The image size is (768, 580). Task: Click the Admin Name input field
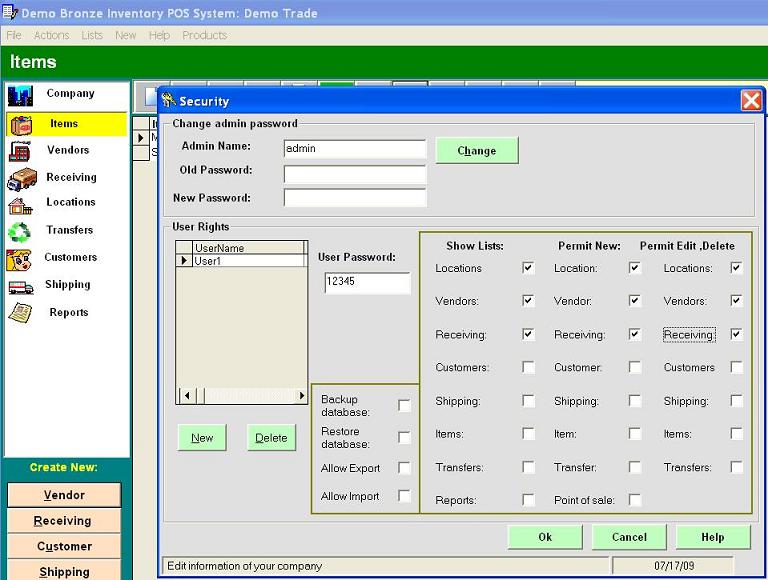tap(355, 148)
